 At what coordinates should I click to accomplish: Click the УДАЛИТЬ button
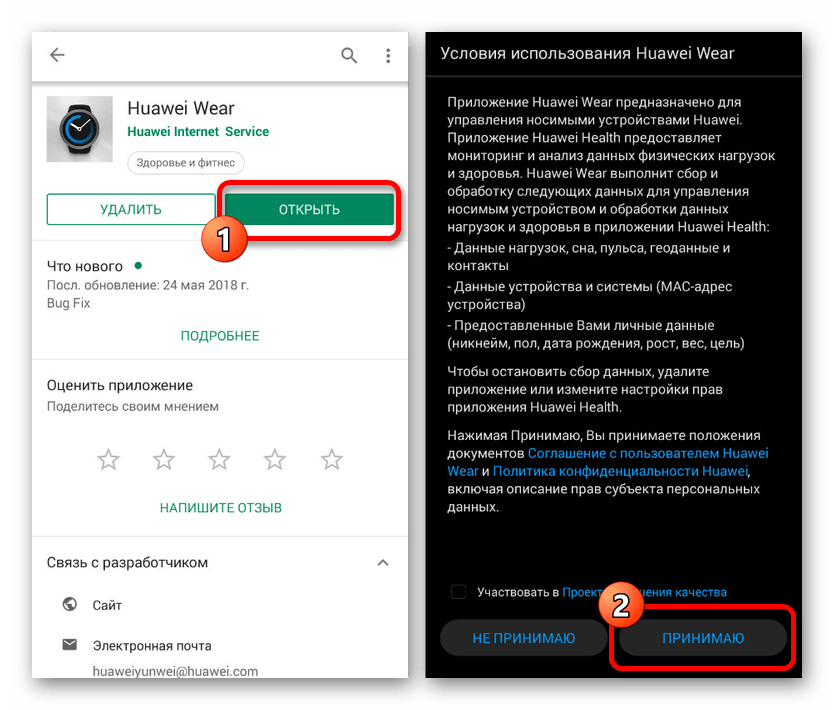(131, 210)
